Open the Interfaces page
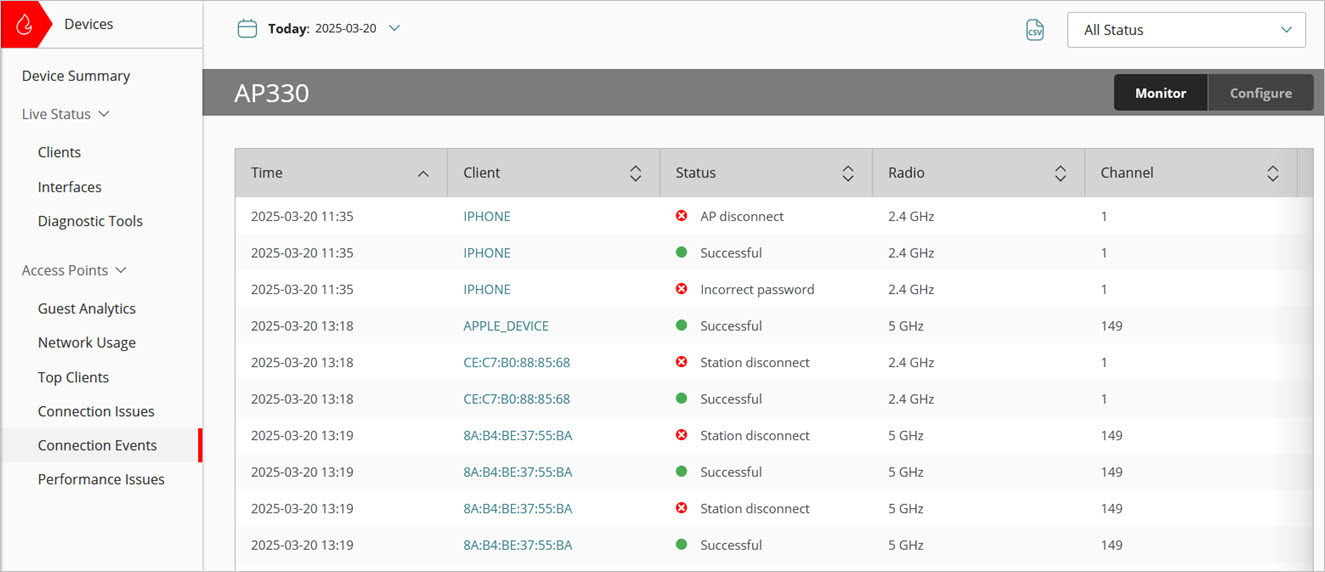The image size is (1325, 572). point(70,187)
